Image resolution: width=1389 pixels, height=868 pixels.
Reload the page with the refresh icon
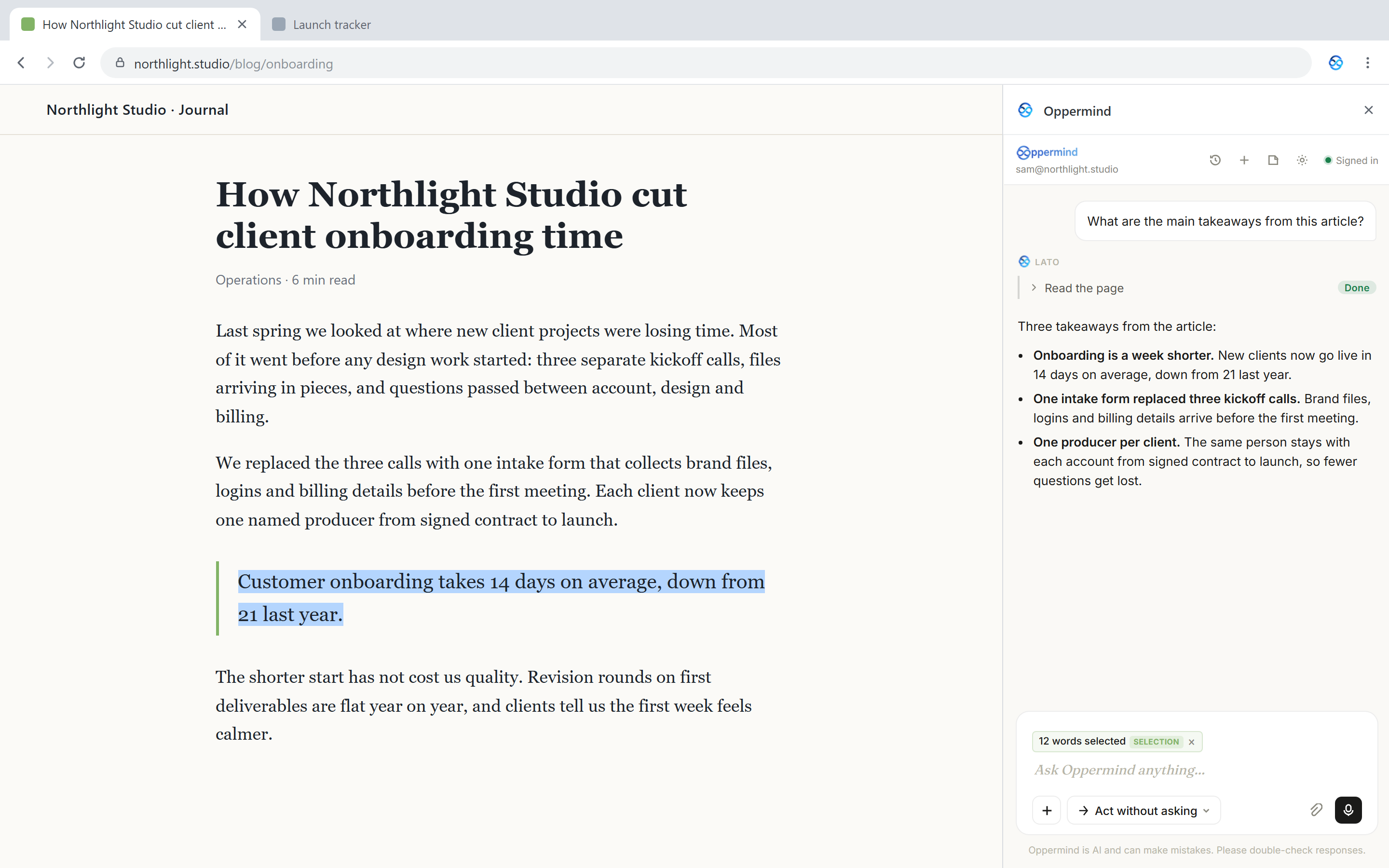coord(79,63)
